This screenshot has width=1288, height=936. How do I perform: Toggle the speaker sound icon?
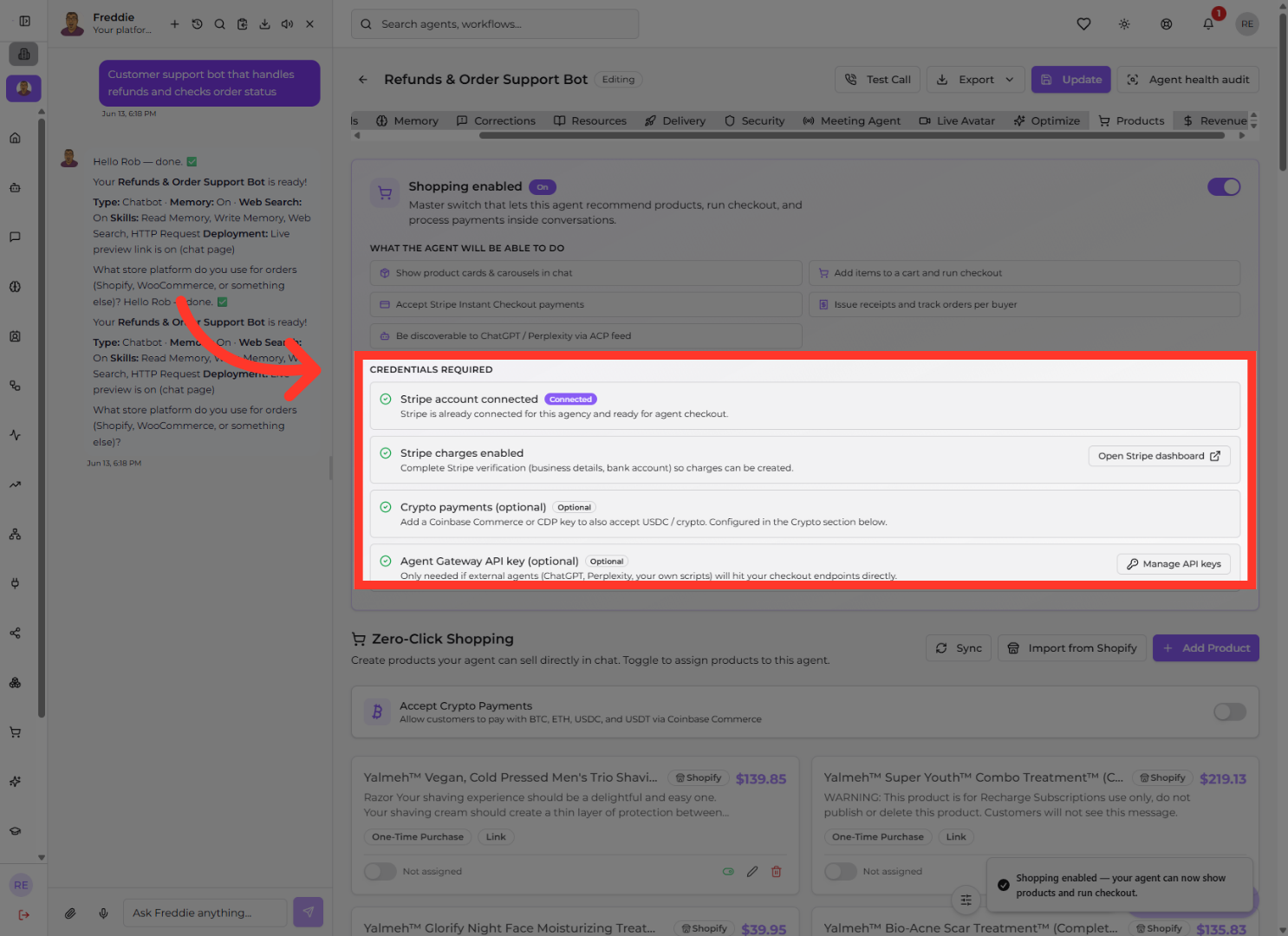(287, 24)
